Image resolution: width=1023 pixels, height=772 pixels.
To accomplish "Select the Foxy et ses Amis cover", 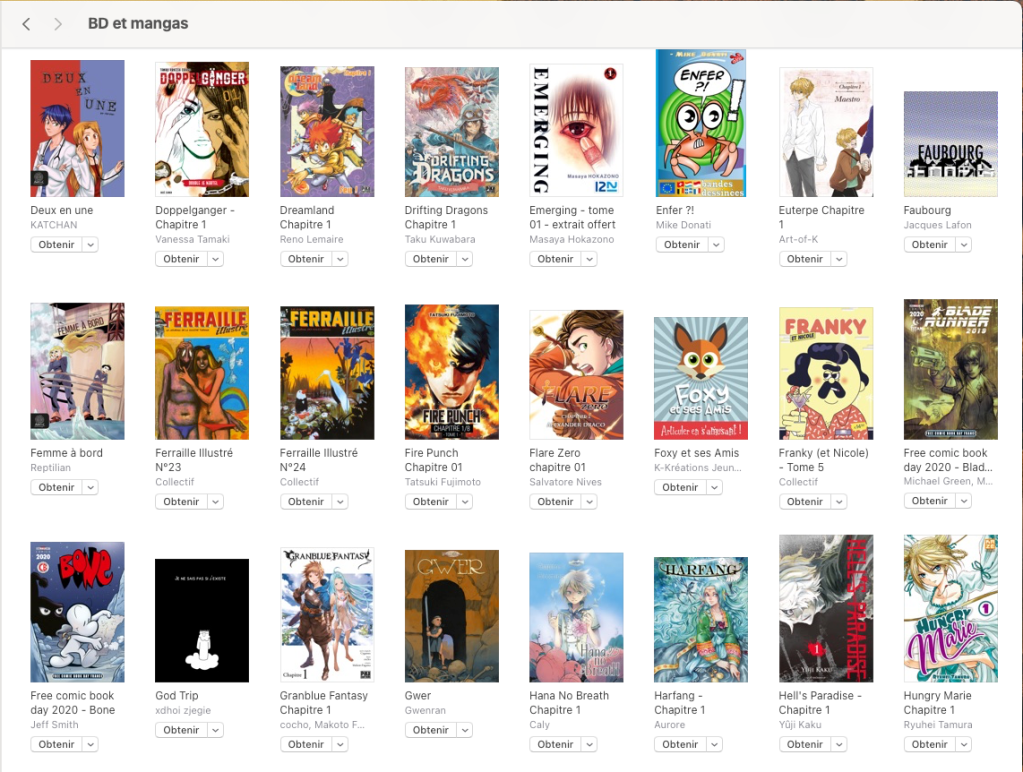I will [701, 378].
